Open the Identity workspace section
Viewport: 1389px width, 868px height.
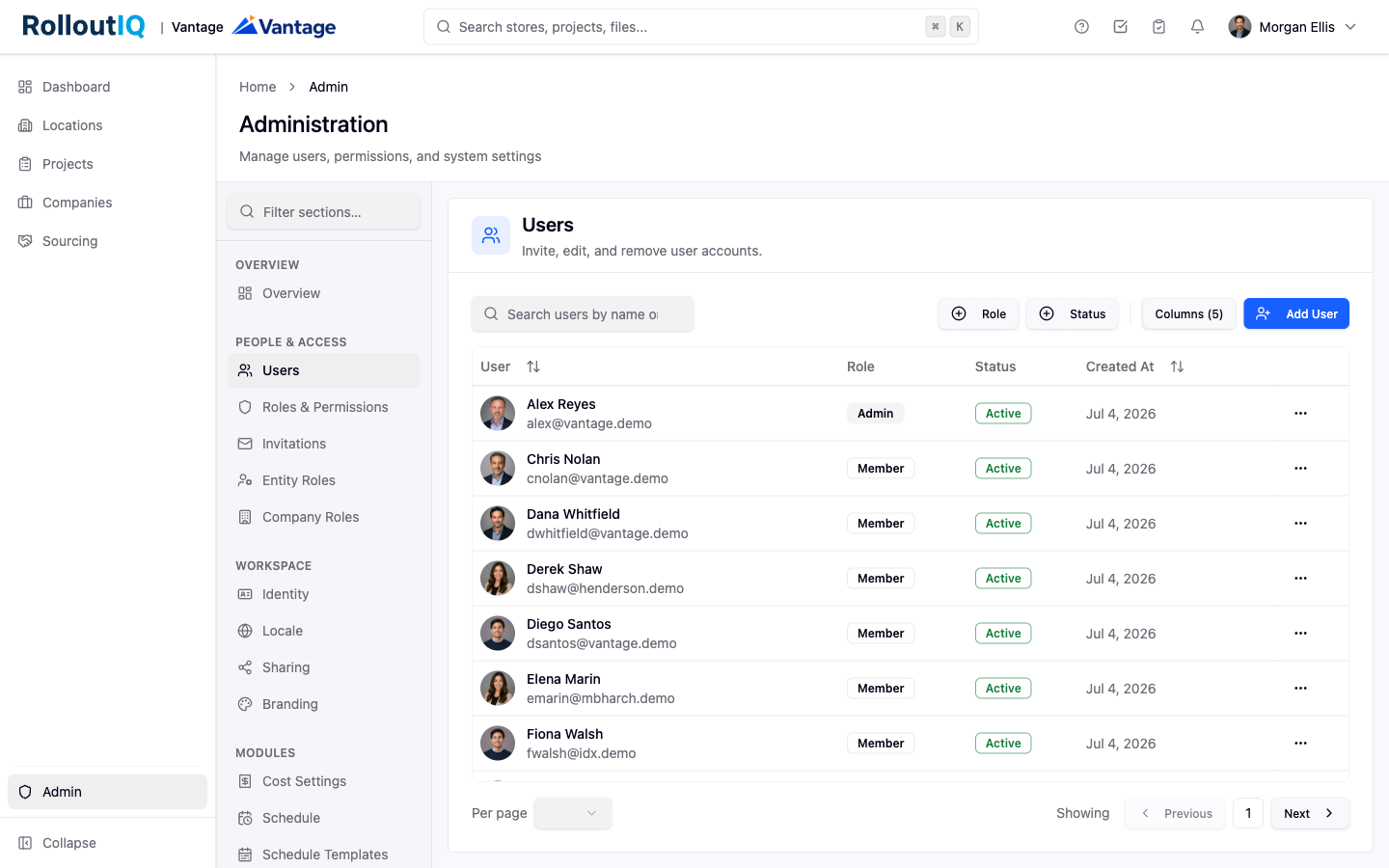point(323,594)
